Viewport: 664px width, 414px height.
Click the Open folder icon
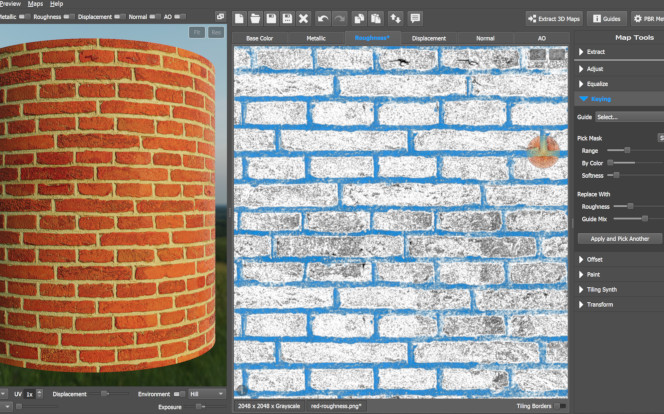(x=256, y=18)
